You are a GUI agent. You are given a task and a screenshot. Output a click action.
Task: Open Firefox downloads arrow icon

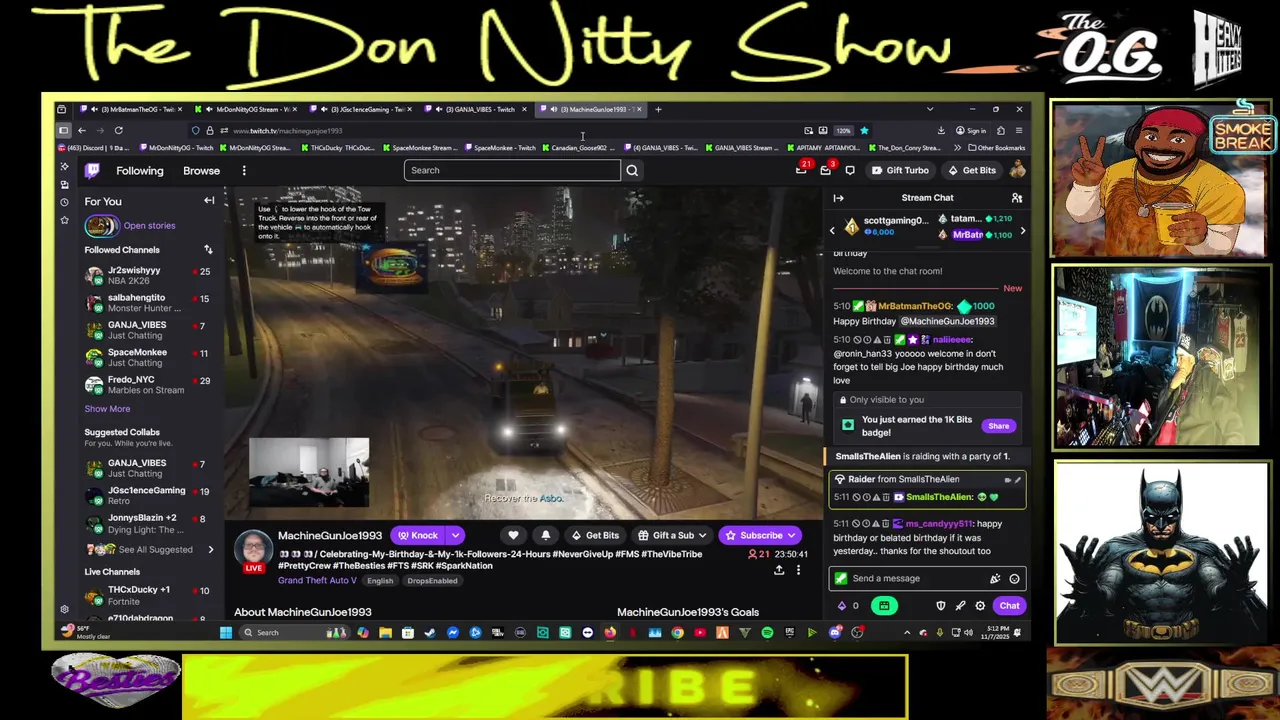pos(941,130)
